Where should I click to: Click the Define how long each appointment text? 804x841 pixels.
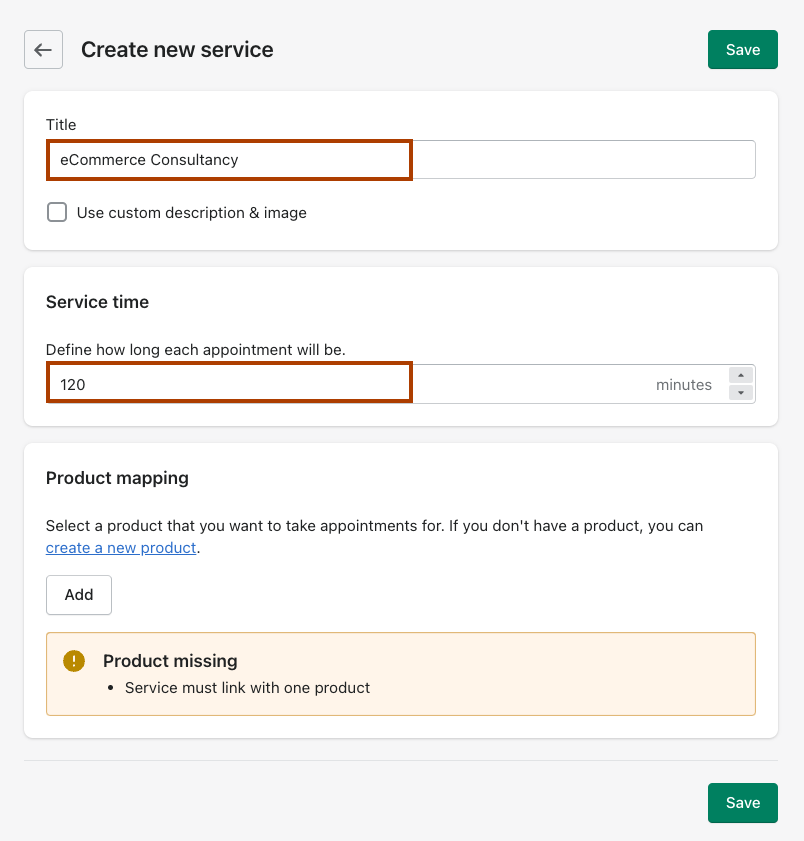tap(195, 350)
